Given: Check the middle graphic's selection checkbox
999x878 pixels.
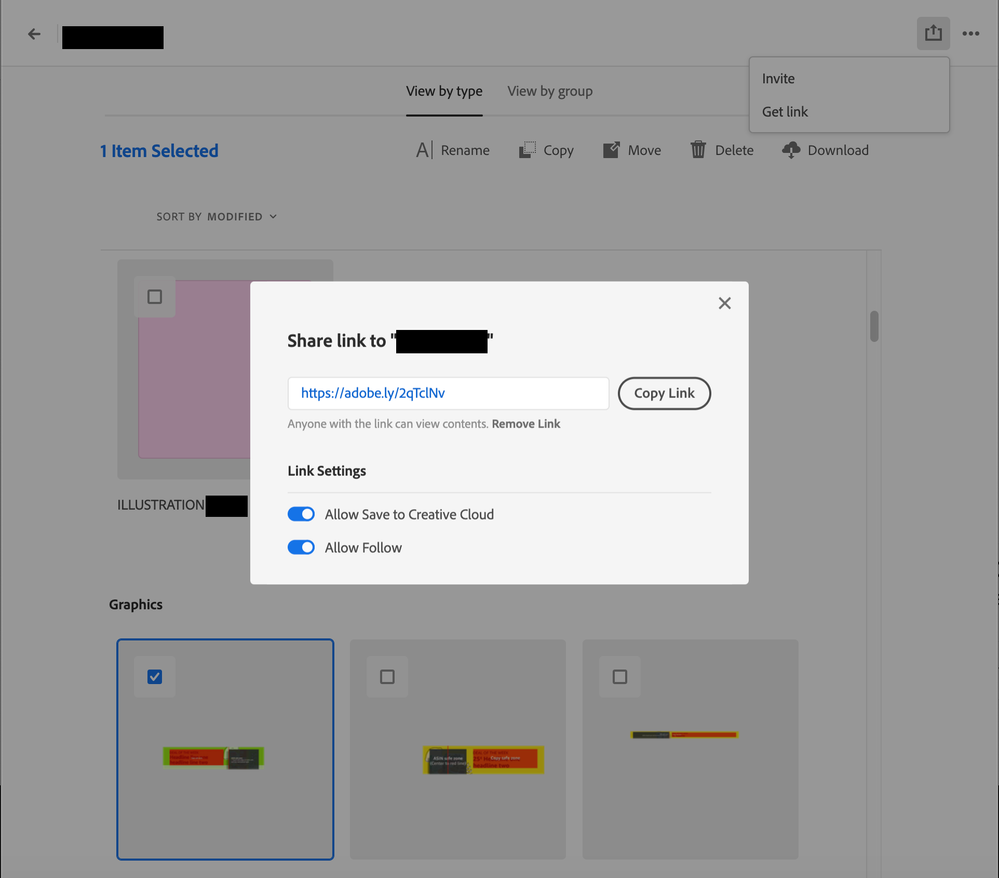Looking at the screenshot, I should [387, 676].
